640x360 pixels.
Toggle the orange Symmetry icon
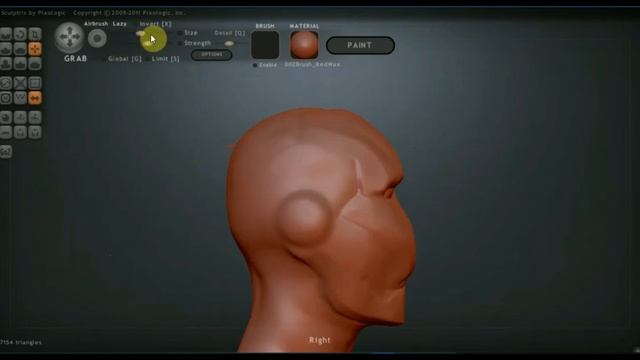pos(35,98)
